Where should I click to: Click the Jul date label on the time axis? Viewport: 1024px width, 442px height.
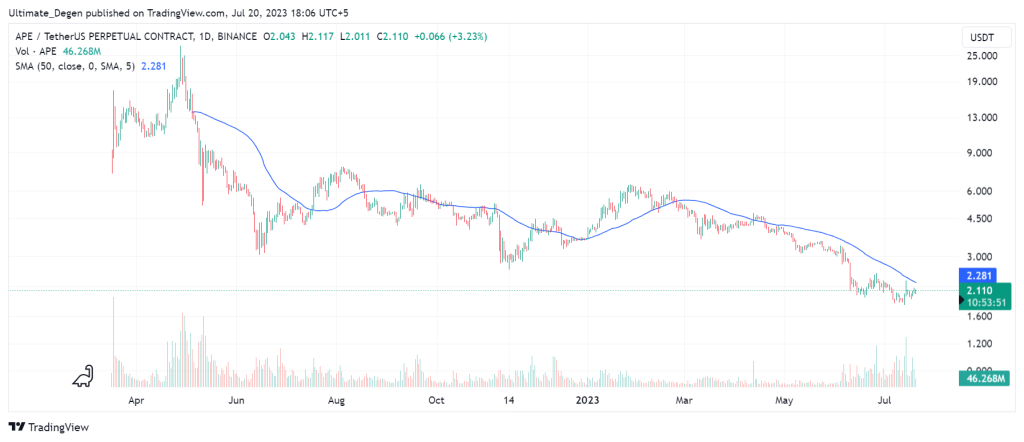(x=882, y=400)
